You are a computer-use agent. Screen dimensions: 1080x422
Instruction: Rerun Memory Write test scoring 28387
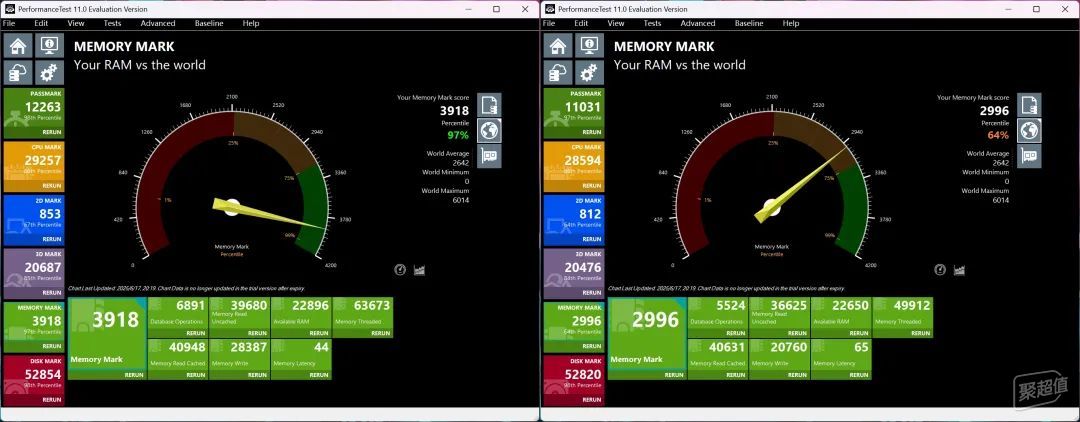coord(257,375)
